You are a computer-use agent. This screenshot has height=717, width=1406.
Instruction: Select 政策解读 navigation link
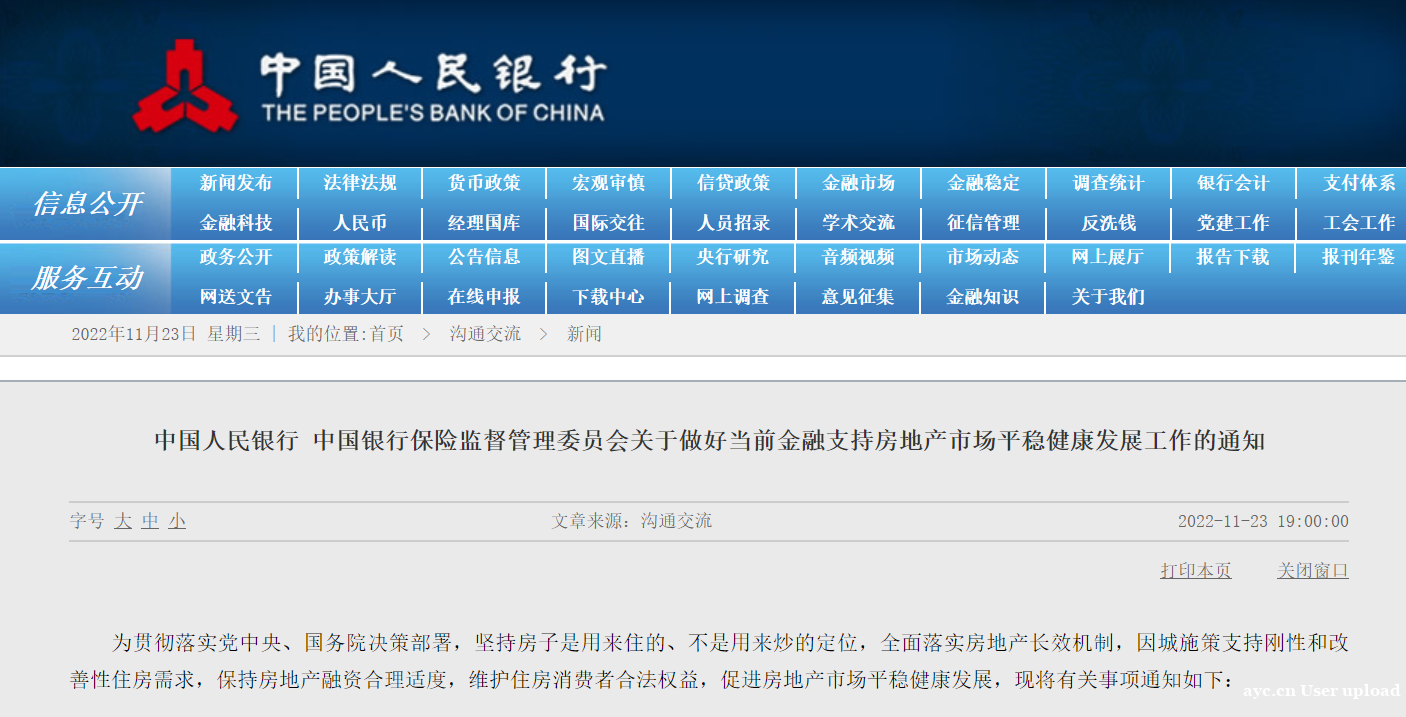pyautogui.click(x=360, y=257)
